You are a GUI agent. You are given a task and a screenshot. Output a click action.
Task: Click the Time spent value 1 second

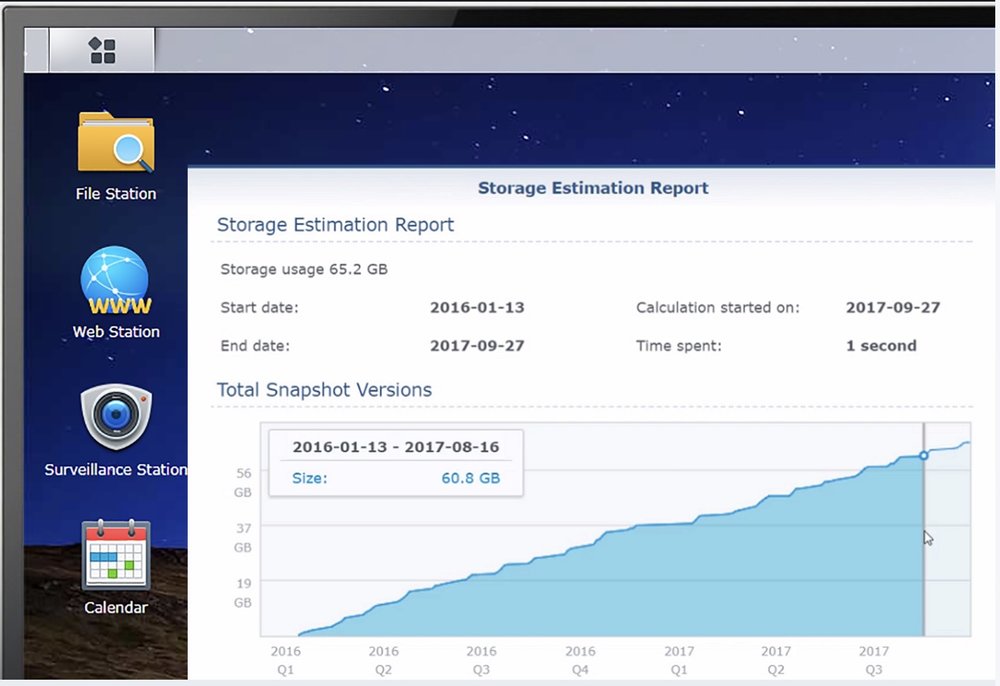(881, 346)
